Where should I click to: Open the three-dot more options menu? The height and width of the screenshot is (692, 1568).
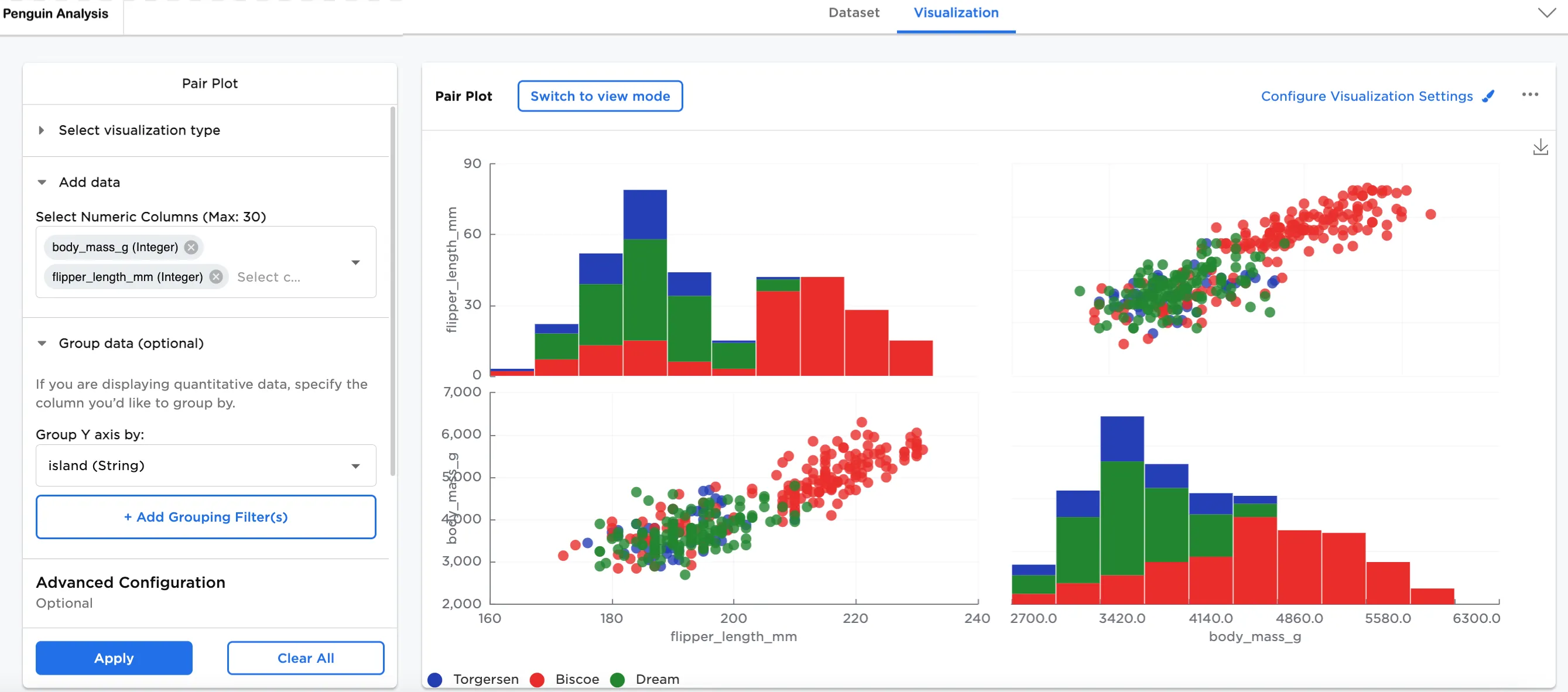click(1530, 94)
